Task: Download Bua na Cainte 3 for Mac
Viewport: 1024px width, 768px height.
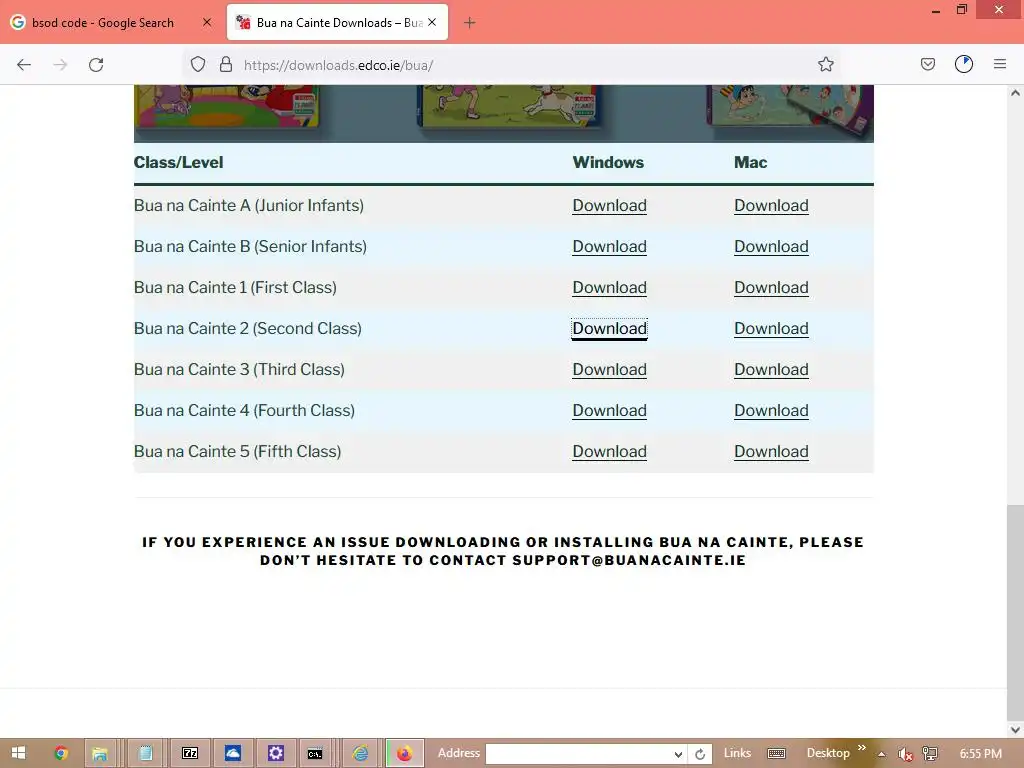Action: [x=771, y=370]
